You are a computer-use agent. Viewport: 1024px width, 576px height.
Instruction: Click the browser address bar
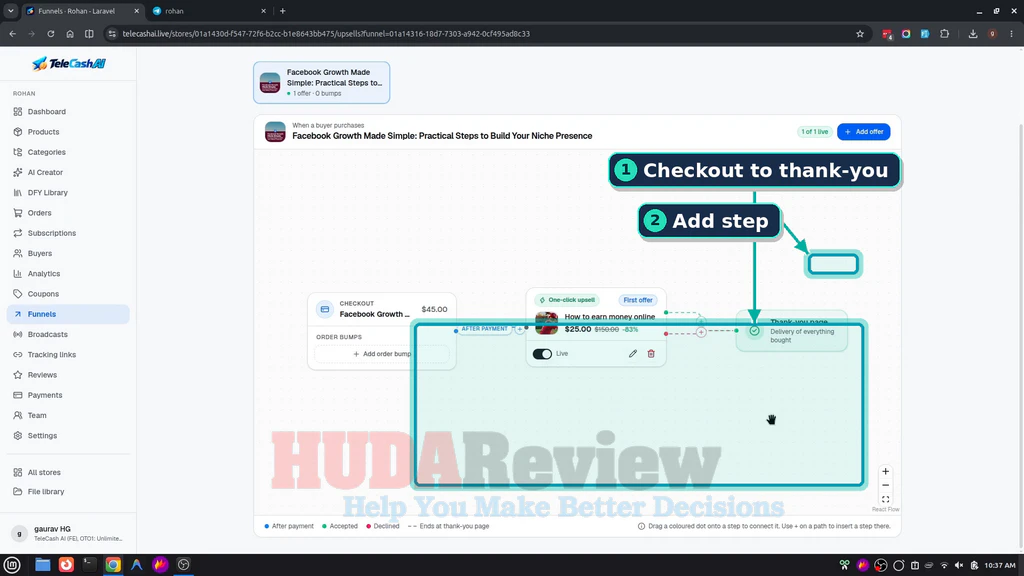click(483, 34)
